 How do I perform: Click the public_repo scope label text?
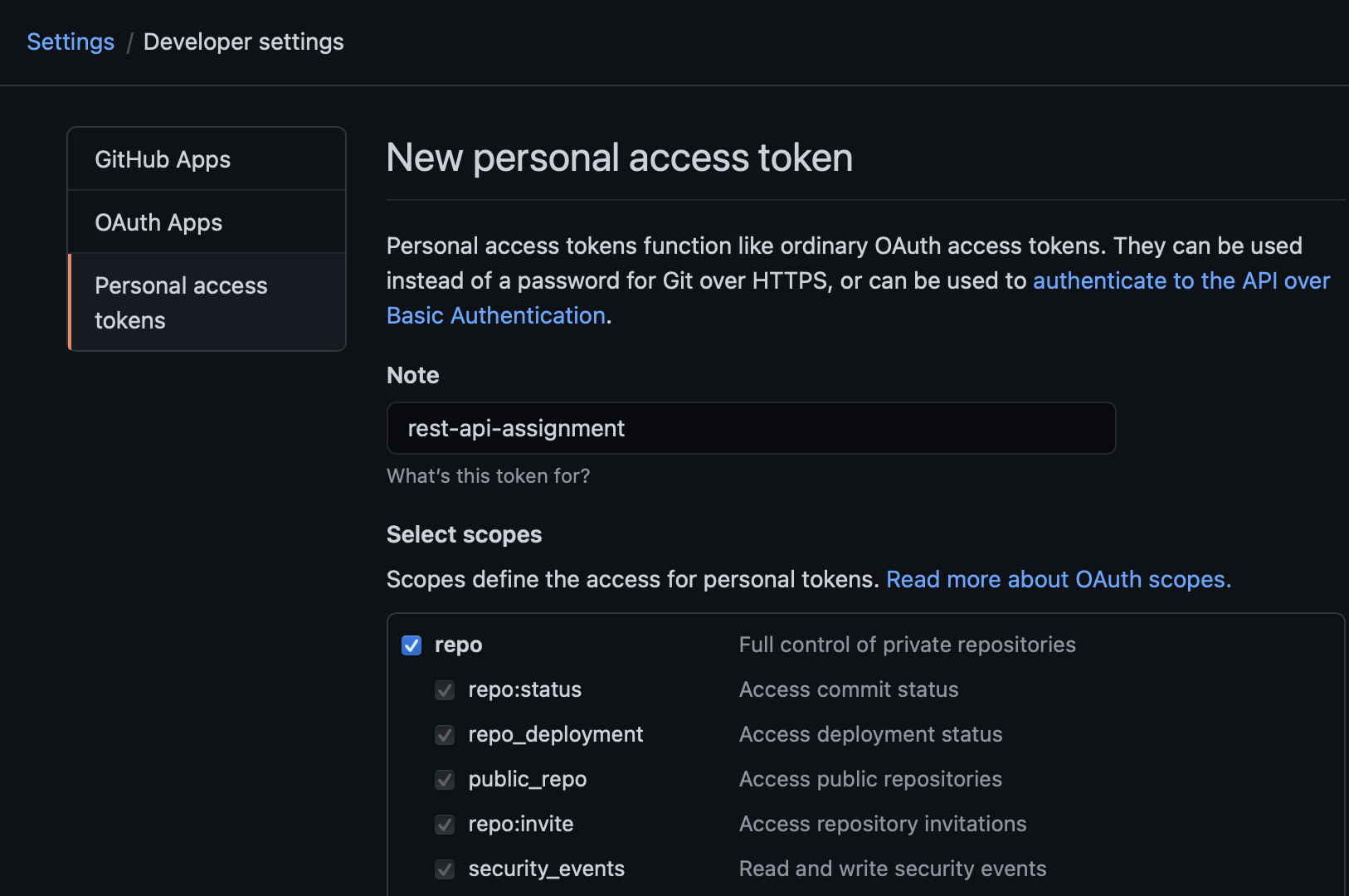point(527,780)
